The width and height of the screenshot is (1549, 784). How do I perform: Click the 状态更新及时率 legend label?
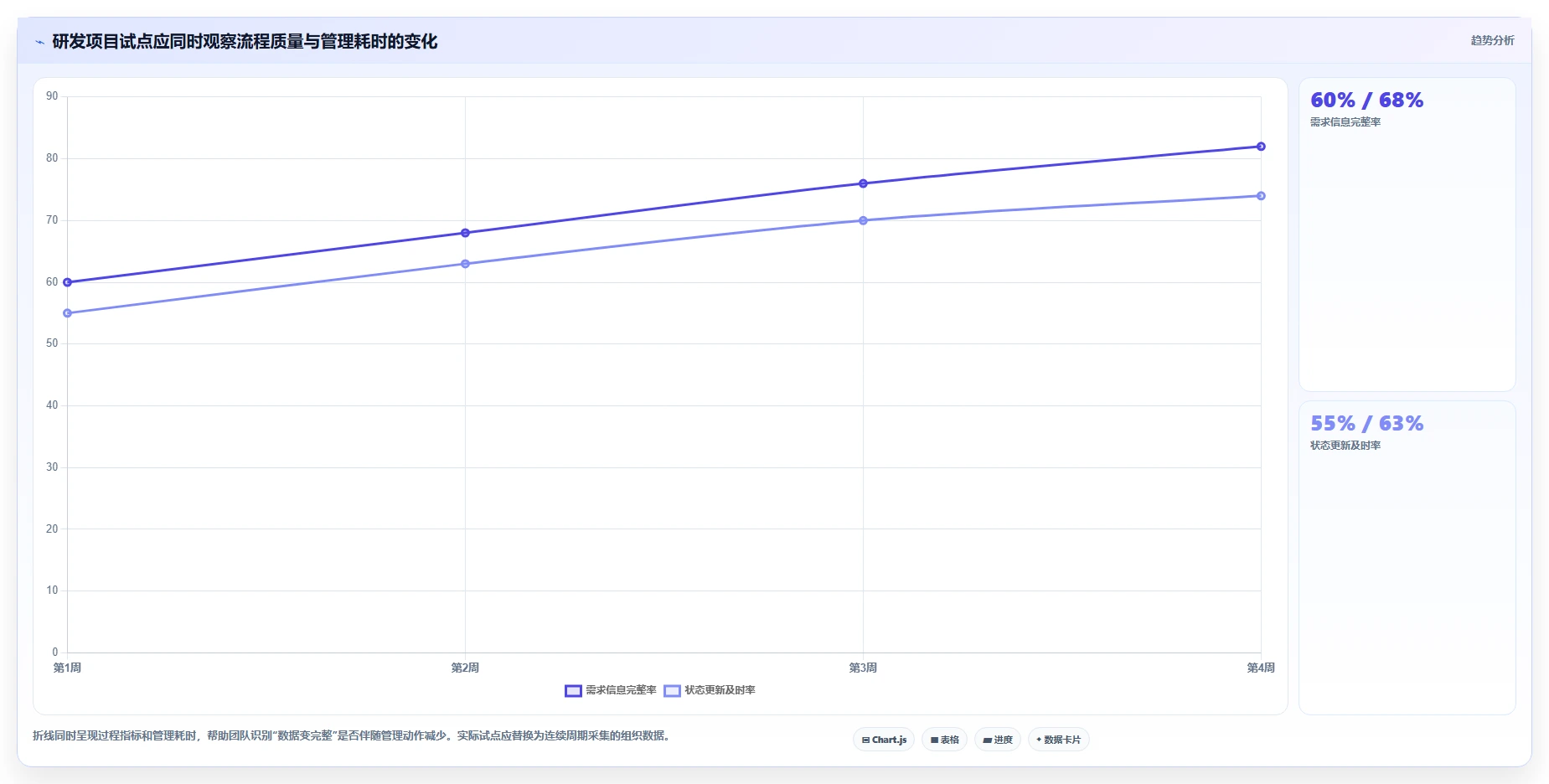coord(720,690)
